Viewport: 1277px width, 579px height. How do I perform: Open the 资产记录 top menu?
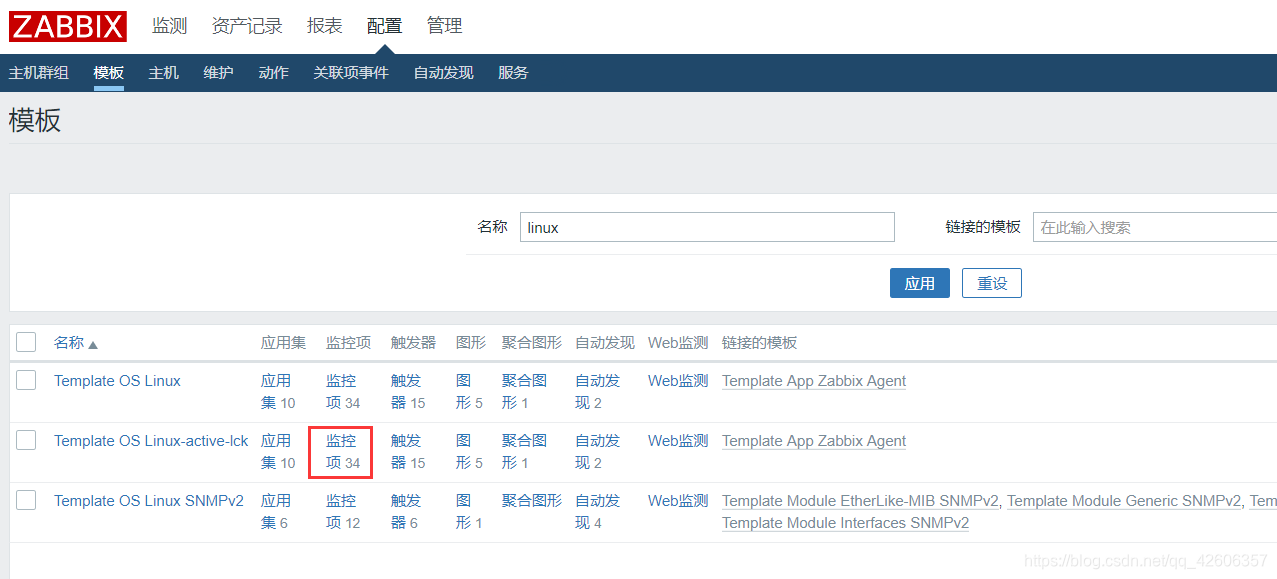pos(247,26)
